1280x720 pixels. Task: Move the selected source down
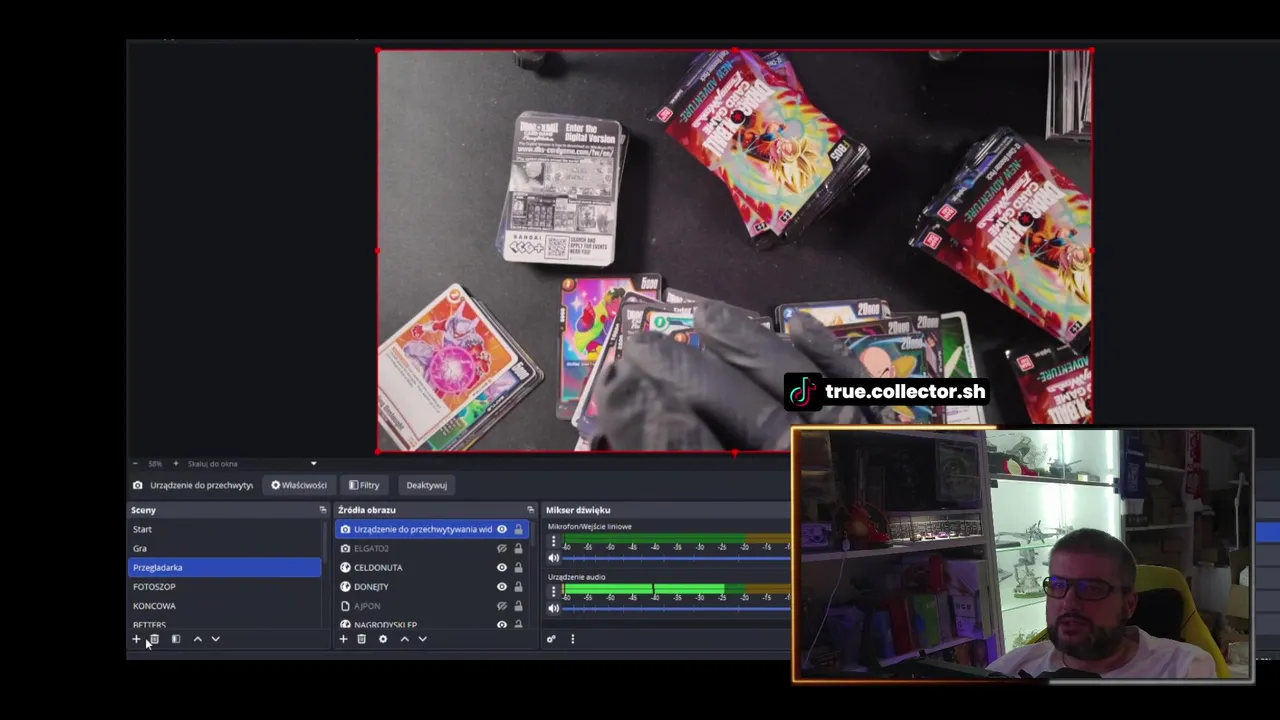[422, 639]
